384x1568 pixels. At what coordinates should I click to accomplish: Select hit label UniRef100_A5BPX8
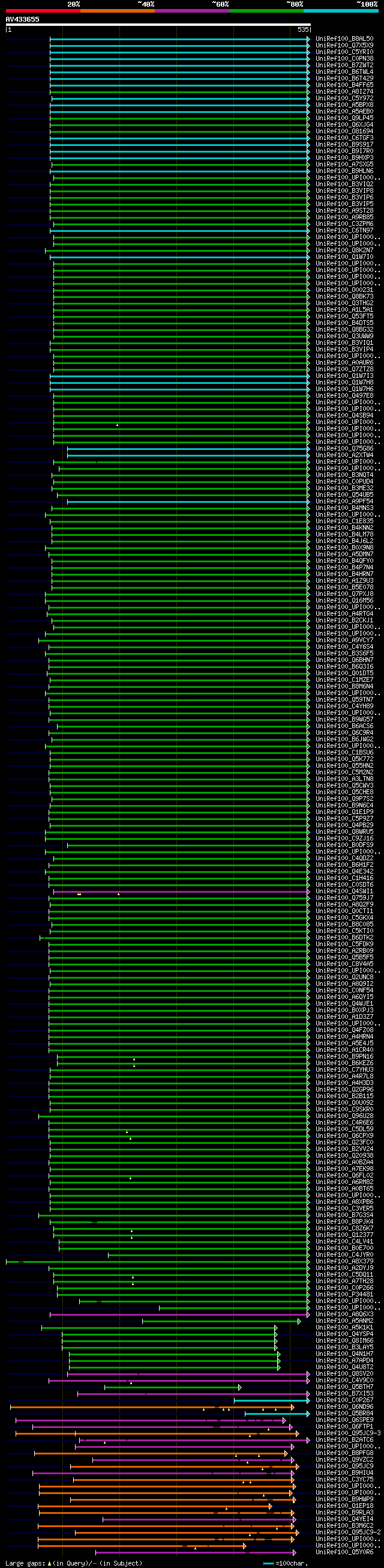click(x=344, y=105)
